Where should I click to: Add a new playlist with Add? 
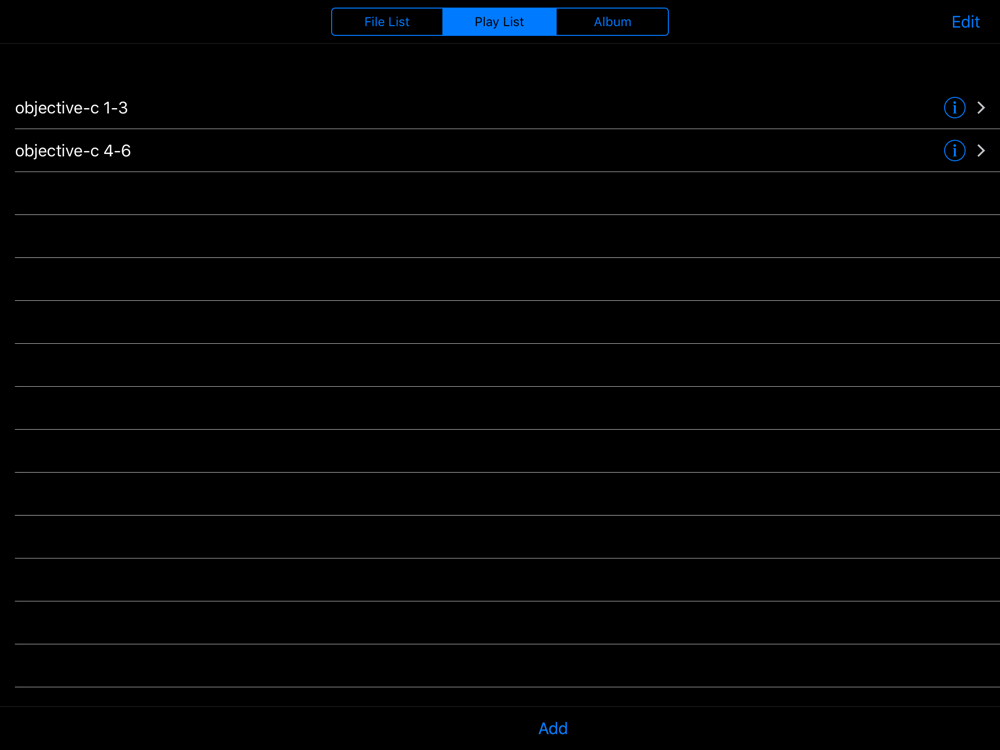(x=552, y=728)
